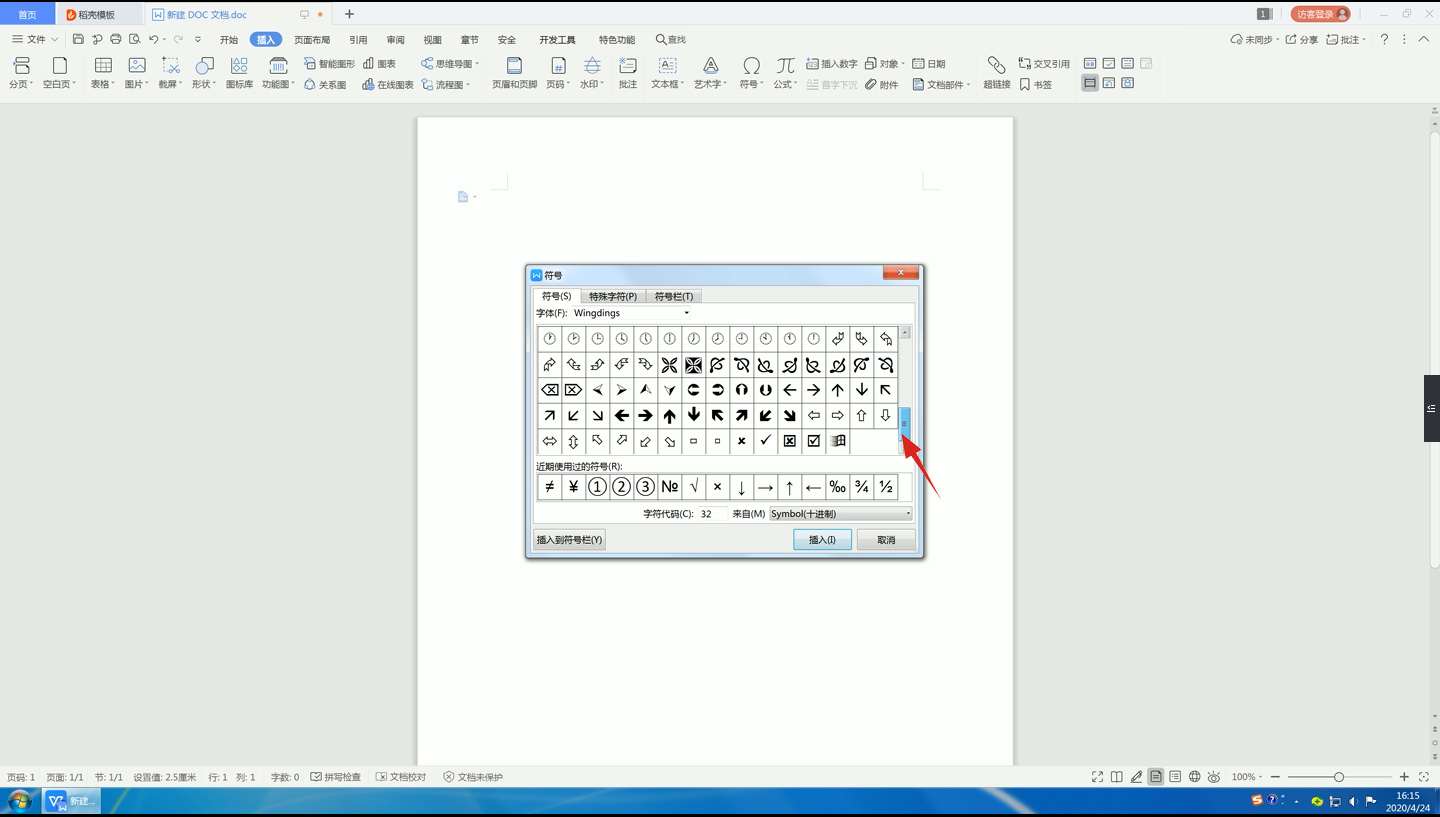The height and width of the screenshot is (817, 1440).
Task: Click the print icon in quick toolbar
Action: coord(116,39)
